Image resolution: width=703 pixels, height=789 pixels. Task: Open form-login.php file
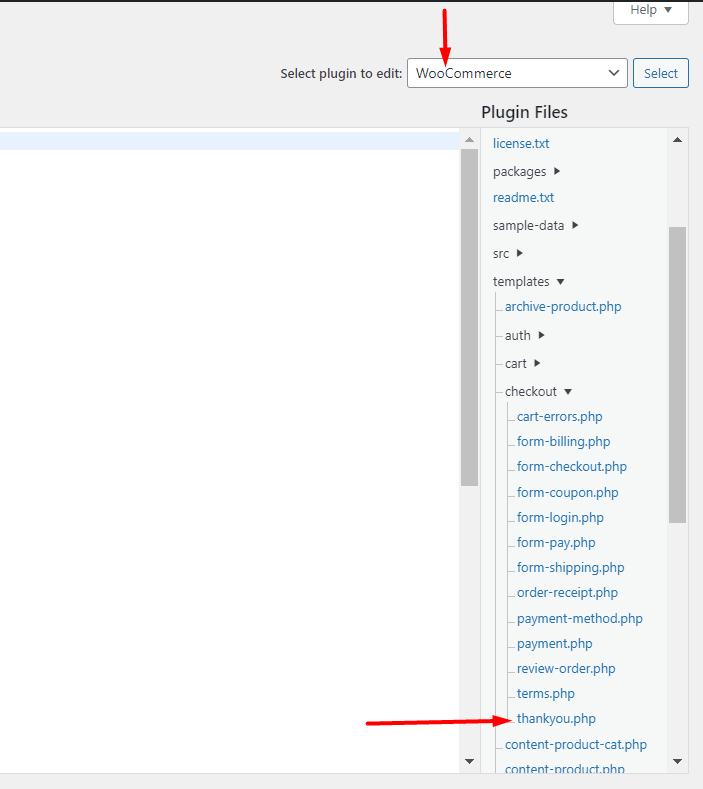tap(560, 518)
